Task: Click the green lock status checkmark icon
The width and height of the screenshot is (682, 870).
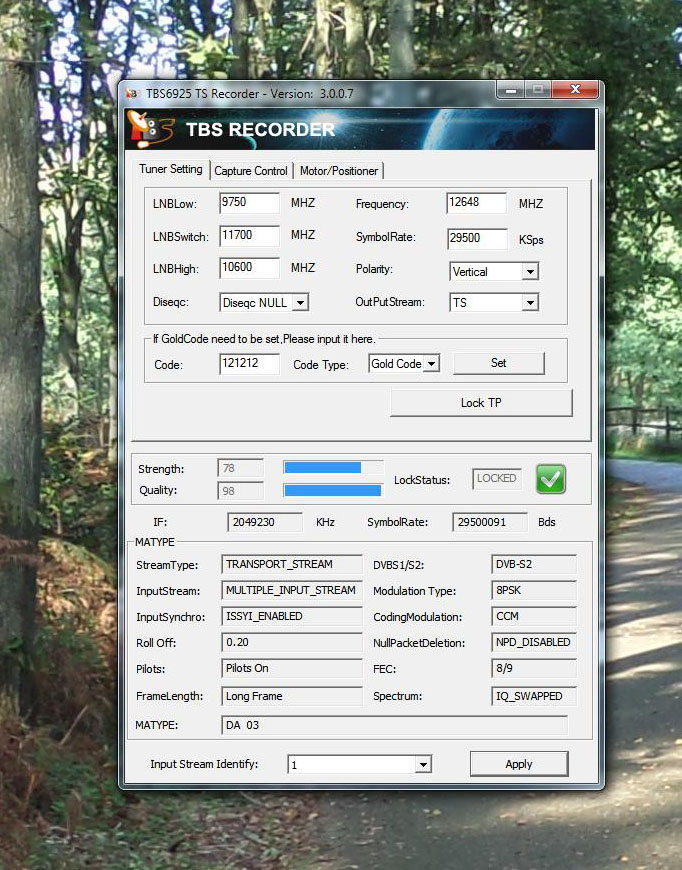Action: (550, 479)
